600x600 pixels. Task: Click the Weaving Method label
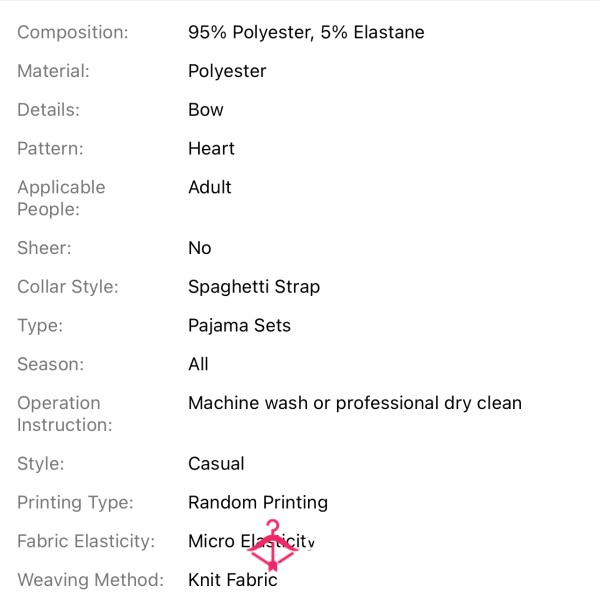pos(91,580)
